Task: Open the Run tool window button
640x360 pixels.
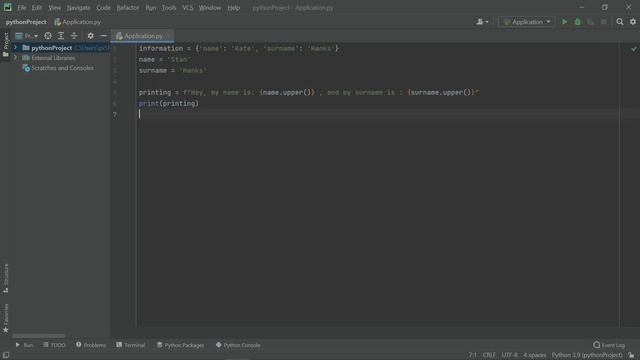Action: pyautogui.click(x=24, y=345)
